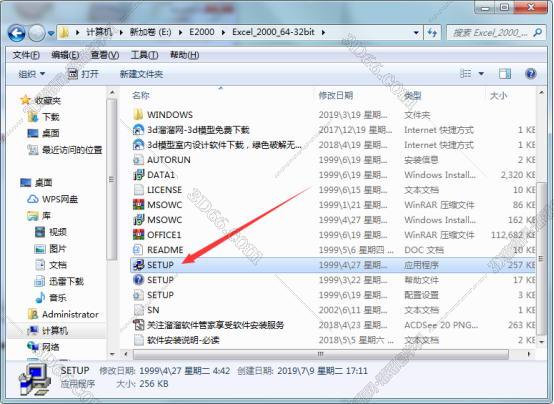
Task: Click 计算机 in the address breadcrumb
Action: coord(99,32)
